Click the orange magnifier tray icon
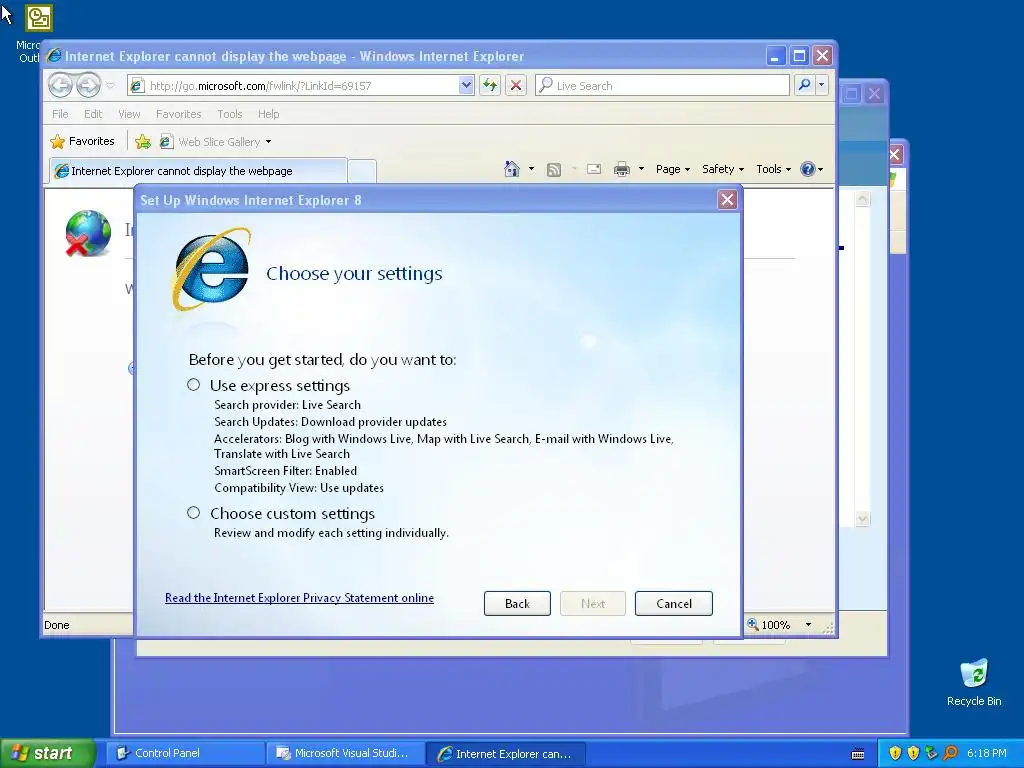This screenshot has height=768, width=1024. (950, 753)
